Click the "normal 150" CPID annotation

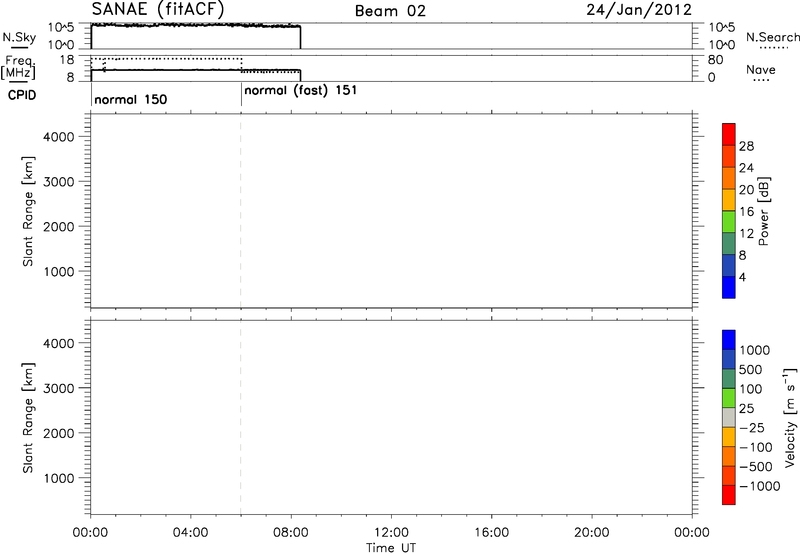click(x=131, y=99)
